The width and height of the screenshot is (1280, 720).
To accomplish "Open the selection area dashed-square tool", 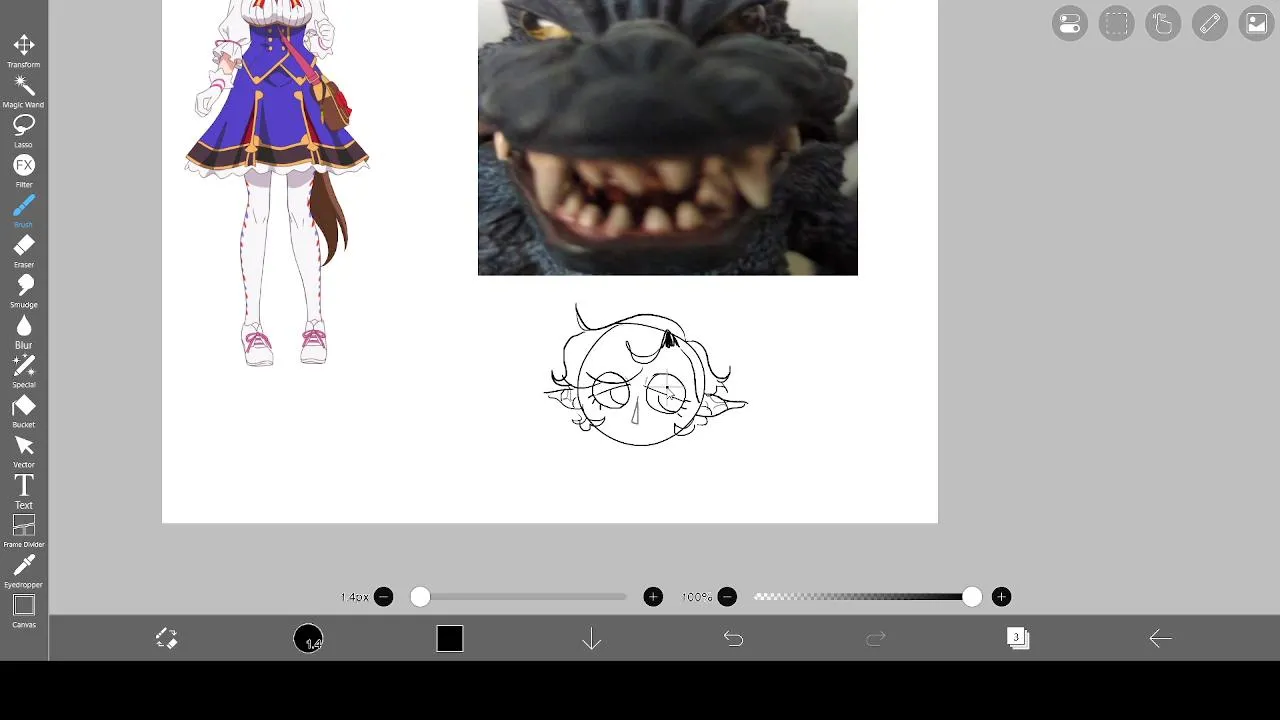I will click(x=1116, y=23).
